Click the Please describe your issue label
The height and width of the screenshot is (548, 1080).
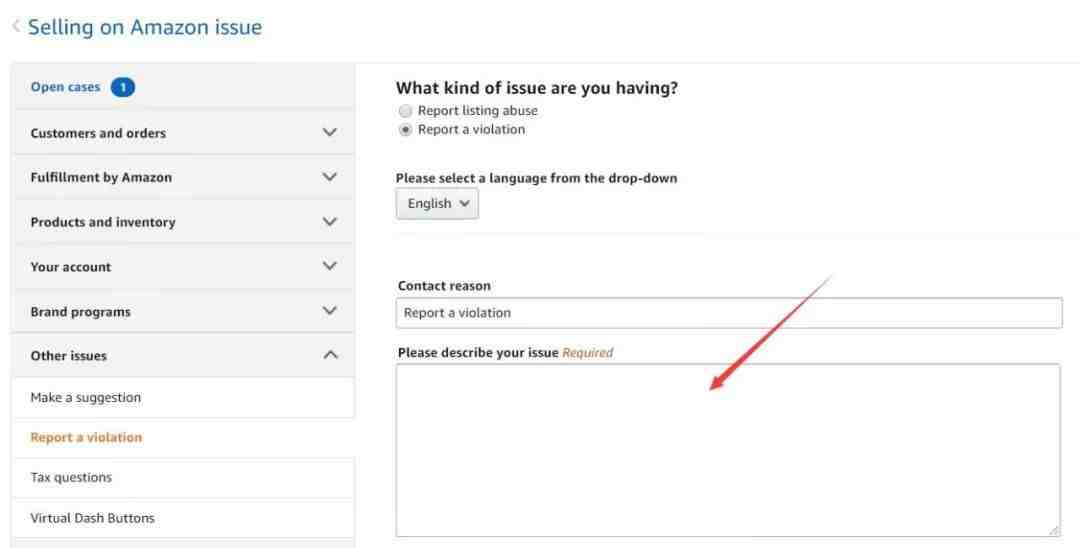pos(478,352)
